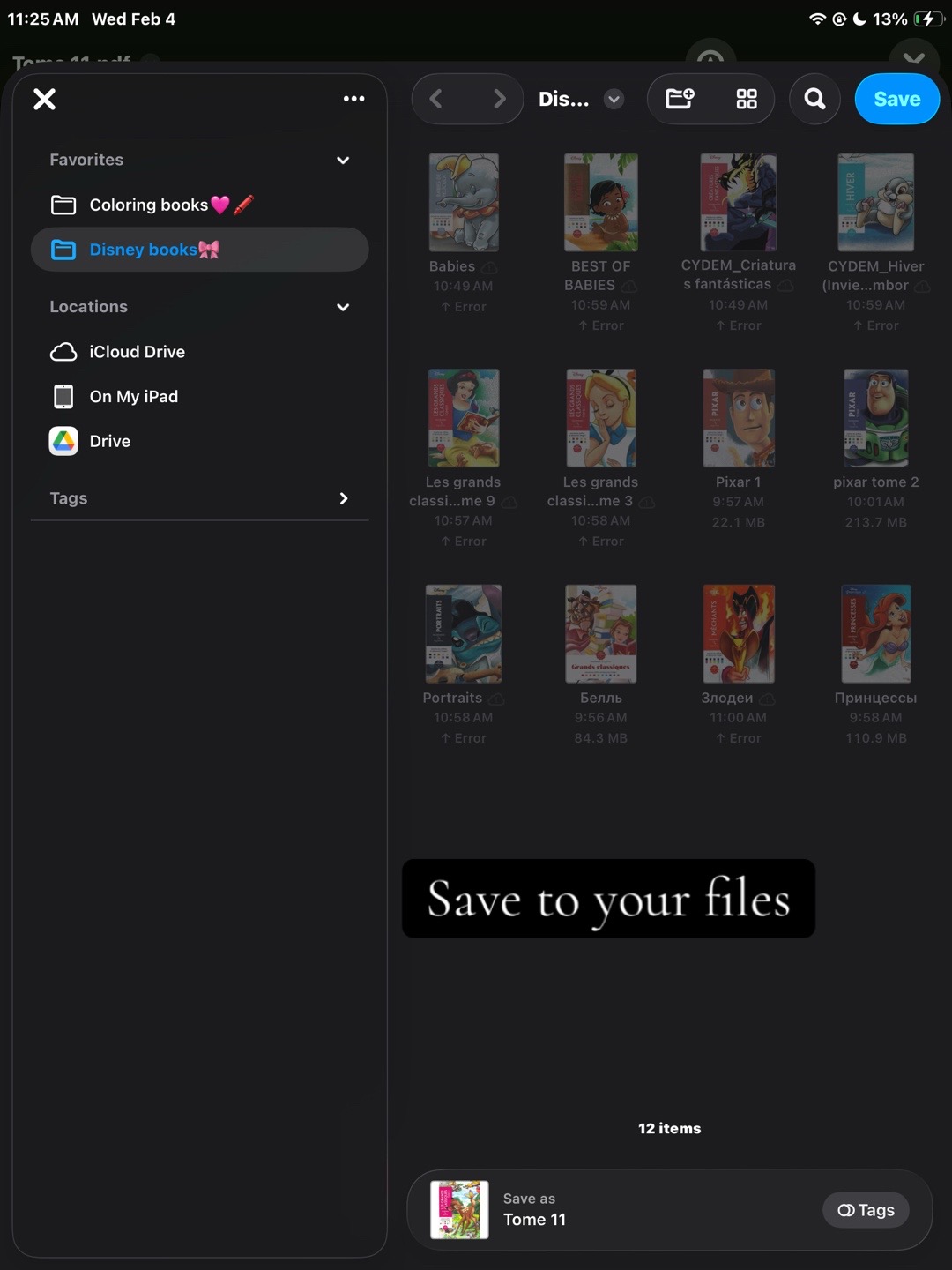The width and height of the screenshot is (952, 1270).
Task: Expand the Tags section
Action: (344, 498)
